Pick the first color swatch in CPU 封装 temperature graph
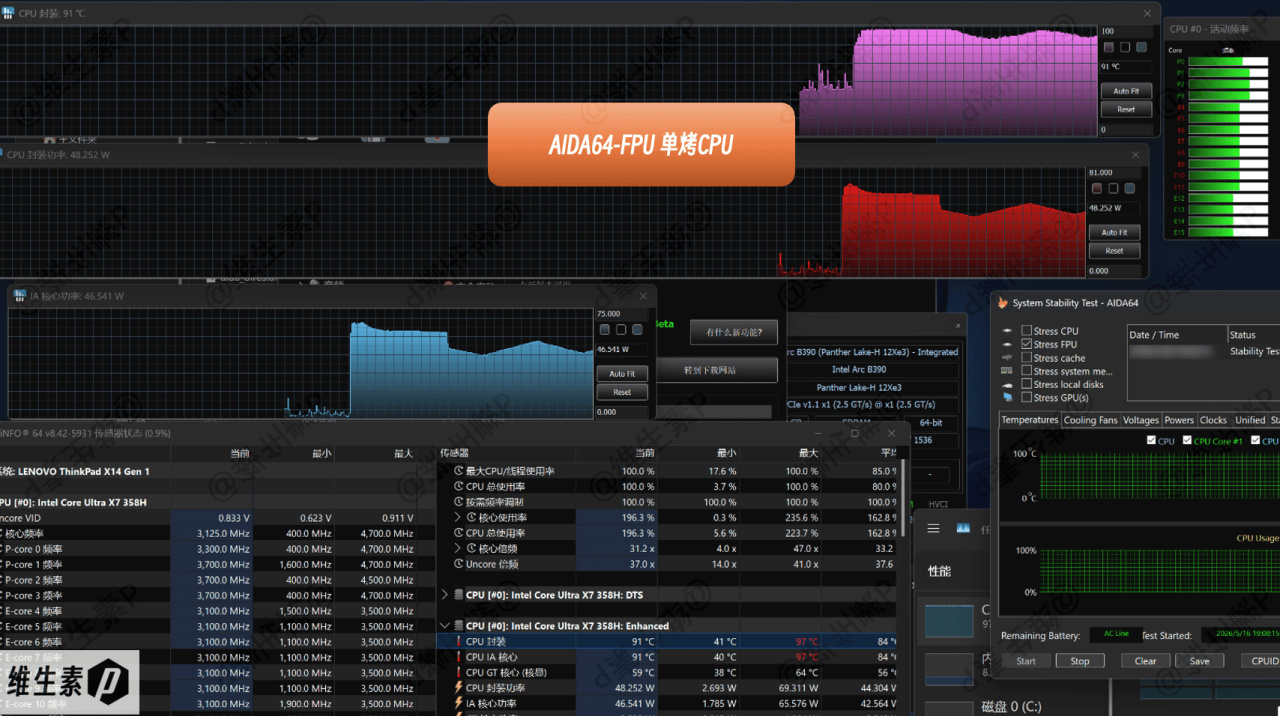1280x716 pixels. pos(1108,47)
